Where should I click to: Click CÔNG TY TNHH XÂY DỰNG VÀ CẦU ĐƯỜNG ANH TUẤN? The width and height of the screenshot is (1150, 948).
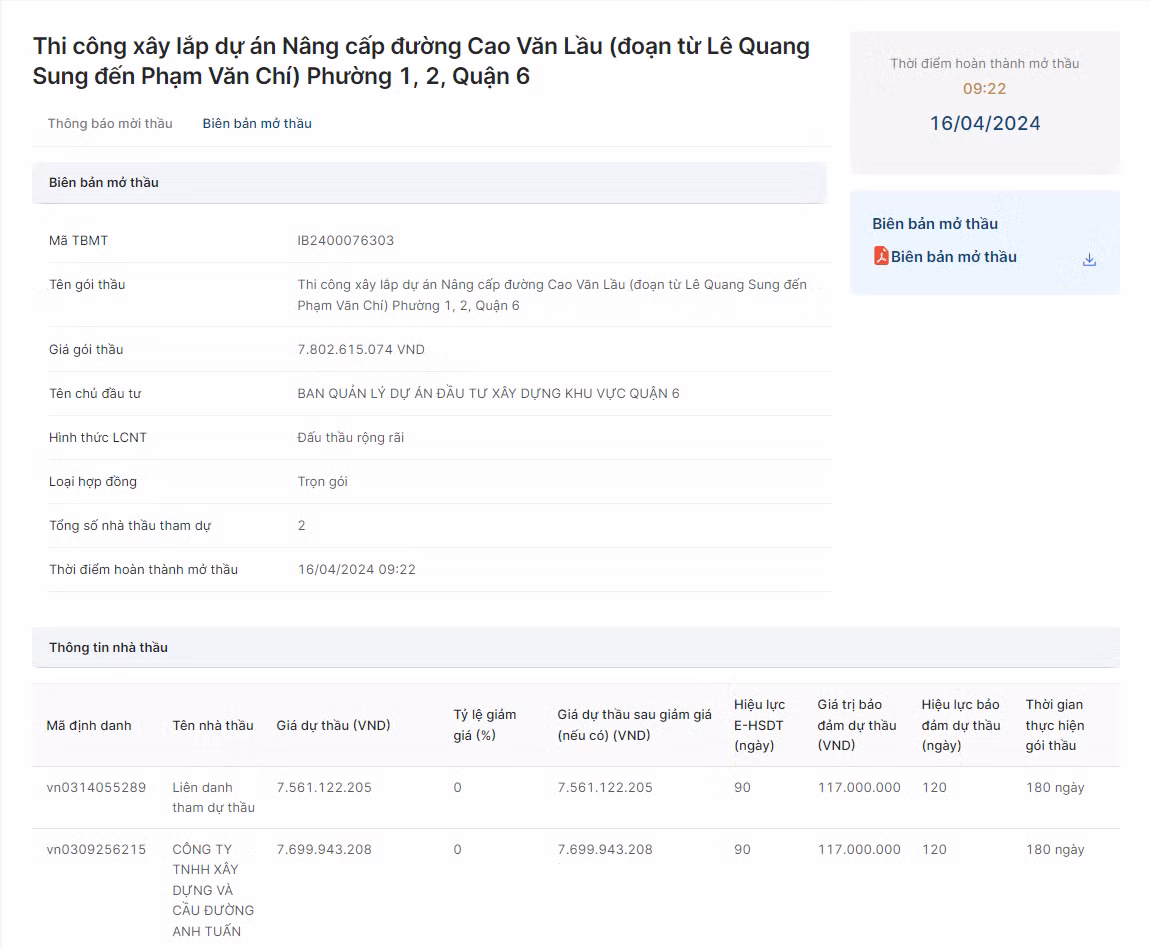pyautogui.click(x=213, y=890)
